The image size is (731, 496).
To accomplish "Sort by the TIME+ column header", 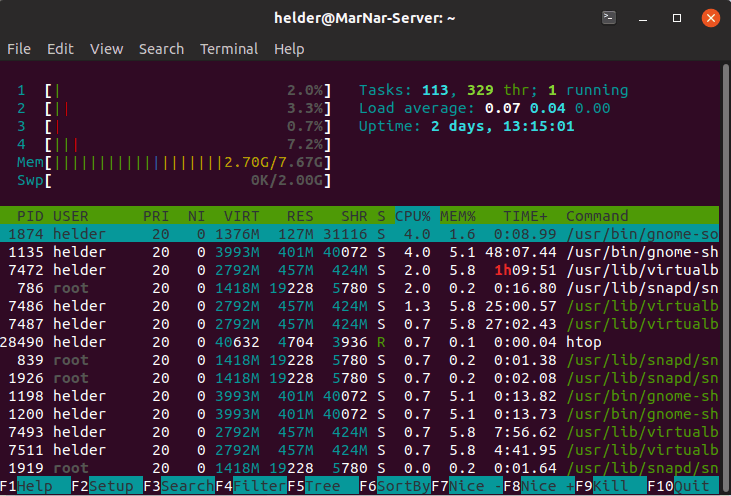I will coord(525,216).
